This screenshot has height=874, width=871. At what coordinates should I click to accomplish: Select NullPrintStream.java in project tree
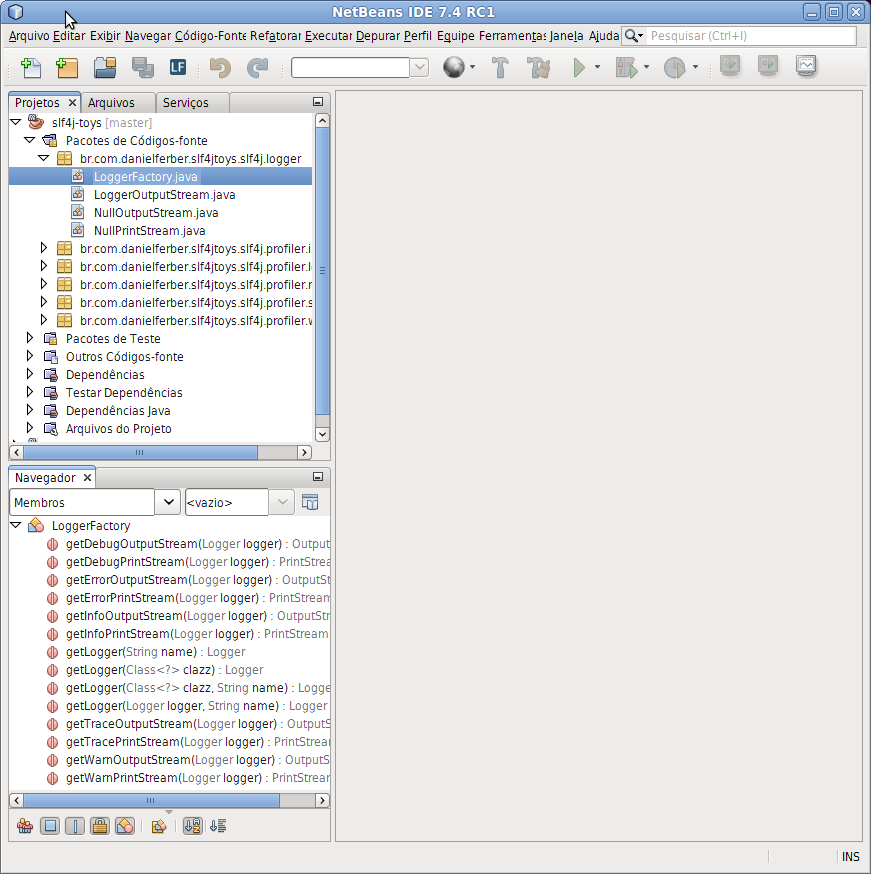(x=149, y=231)
